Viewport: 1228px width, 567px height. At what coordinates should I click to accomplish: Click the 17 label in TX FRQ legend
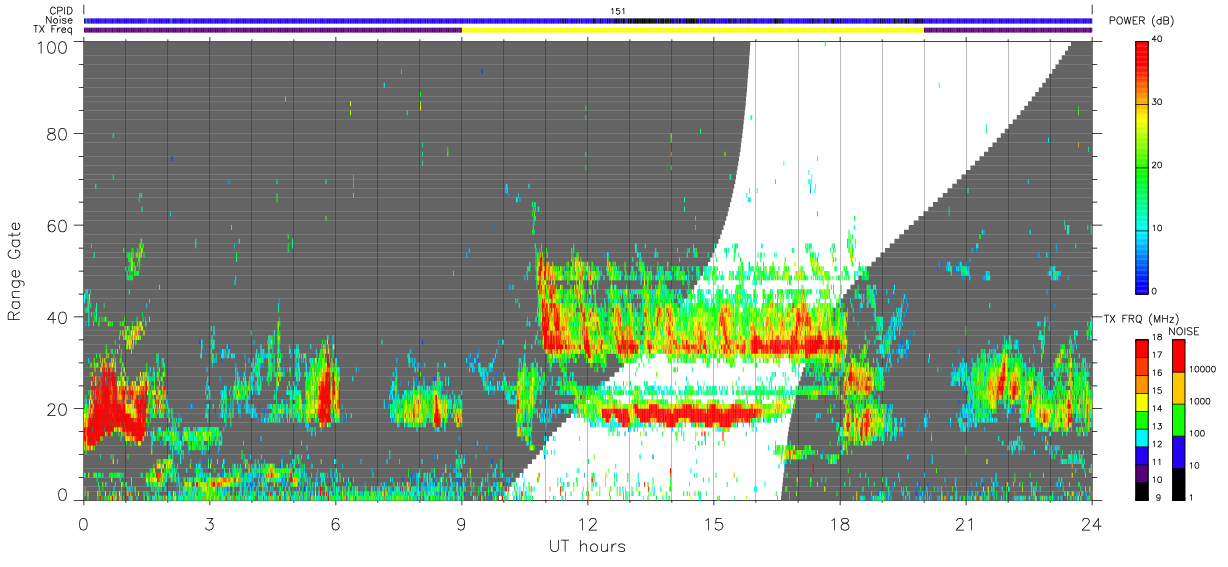point(1158,355)
